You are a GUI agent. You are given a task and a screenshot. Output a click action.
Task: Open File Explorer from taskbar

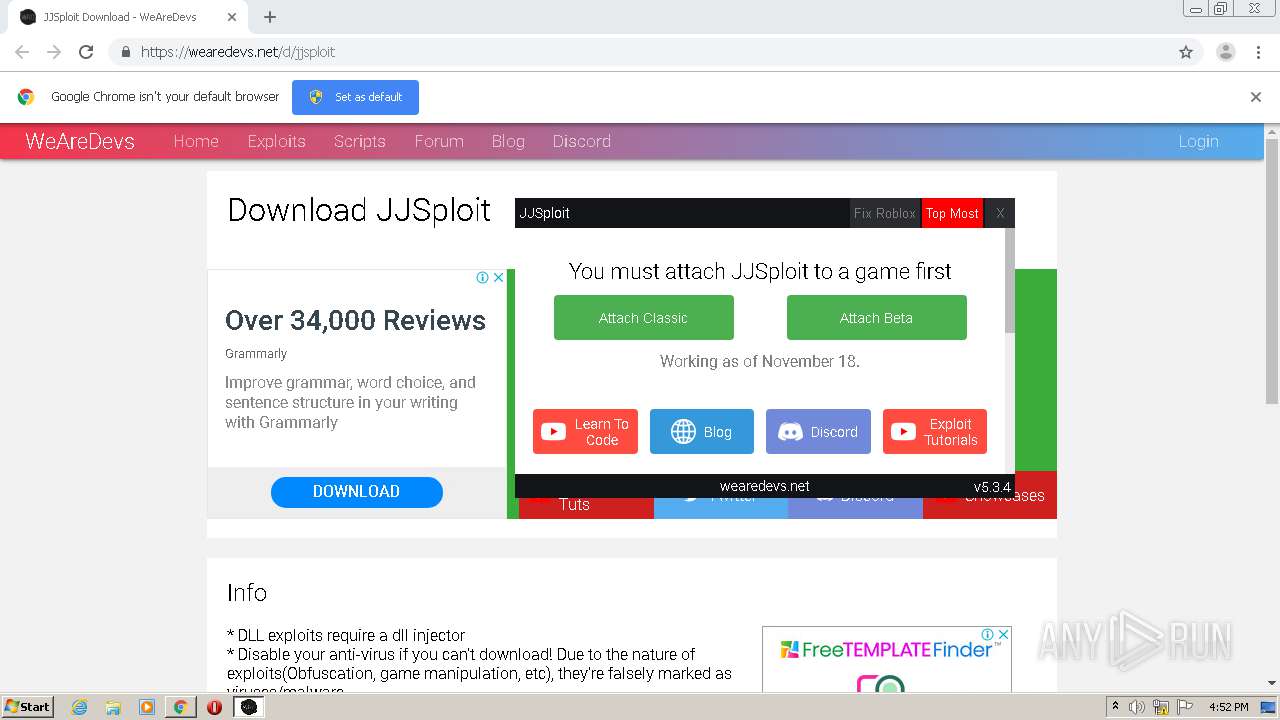[x=113, y=707]
